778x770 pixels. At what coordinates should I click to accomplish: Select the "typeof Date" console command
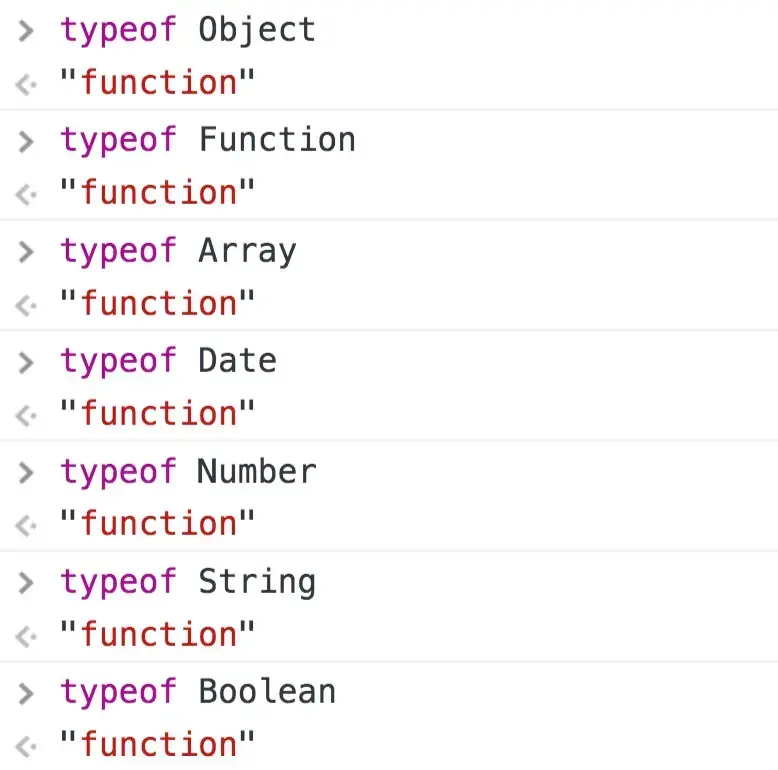pos(169,362)
